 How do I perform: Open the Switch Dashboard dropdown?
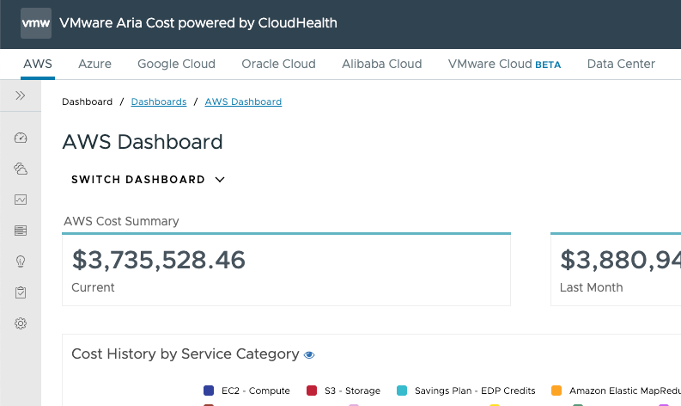[x=148, y=179]
